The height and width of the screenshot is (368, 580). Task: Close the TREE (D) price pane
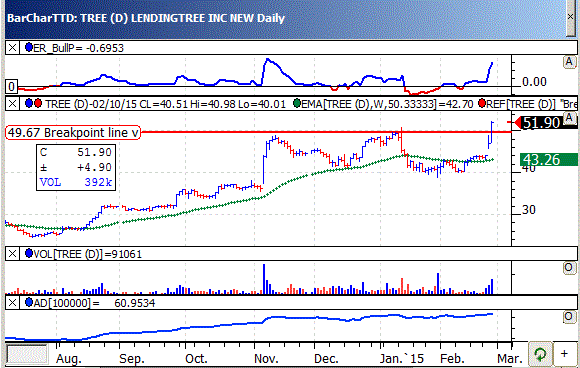[x=13, y=104]
